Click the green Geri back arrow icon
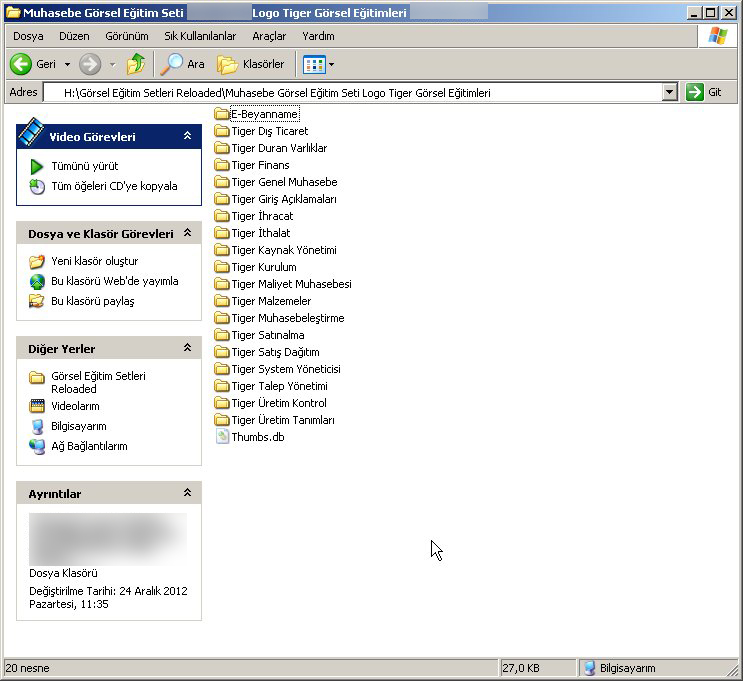743x681 pixels. point(21,64)
